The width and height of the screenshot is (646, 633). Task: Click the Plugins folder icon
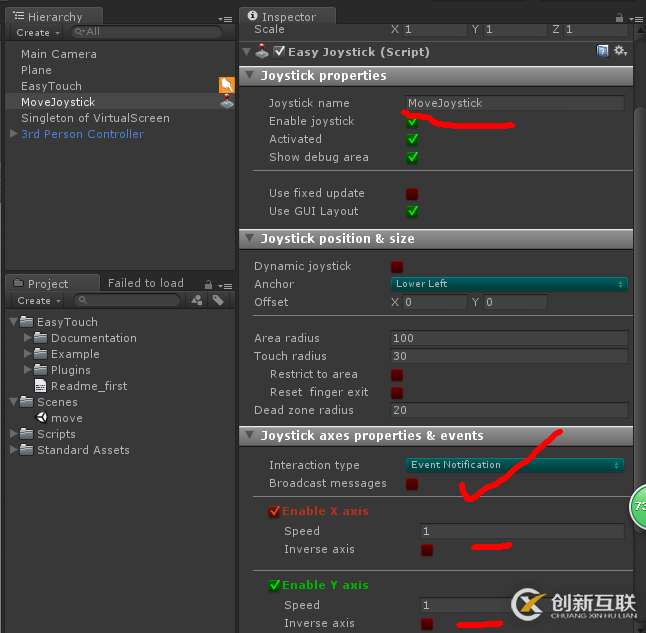point(40,370)
